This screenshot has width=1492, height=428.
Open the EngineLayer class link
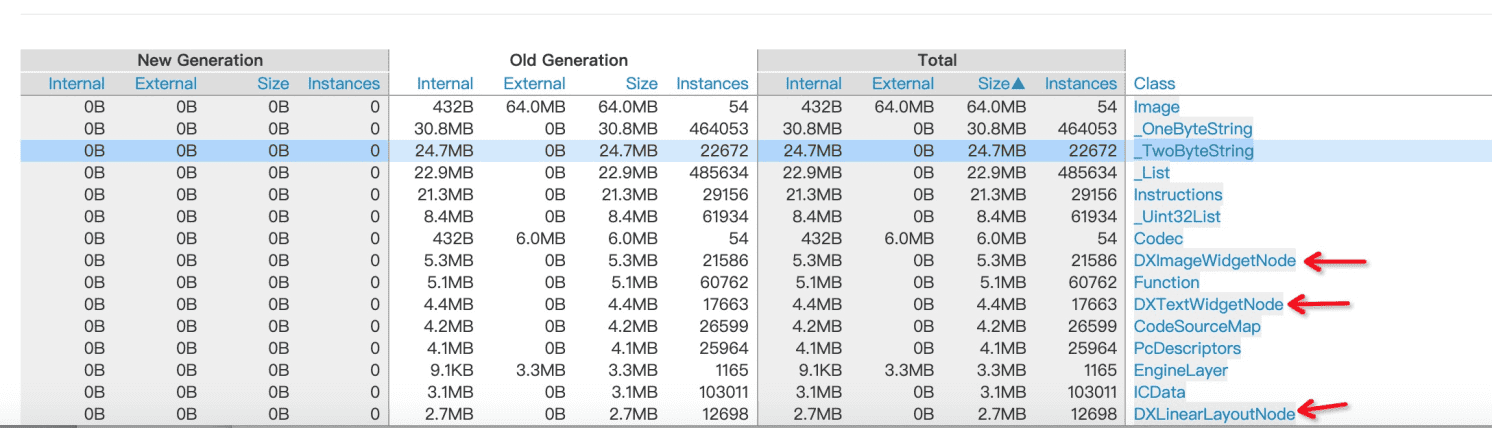(1180, 371)
